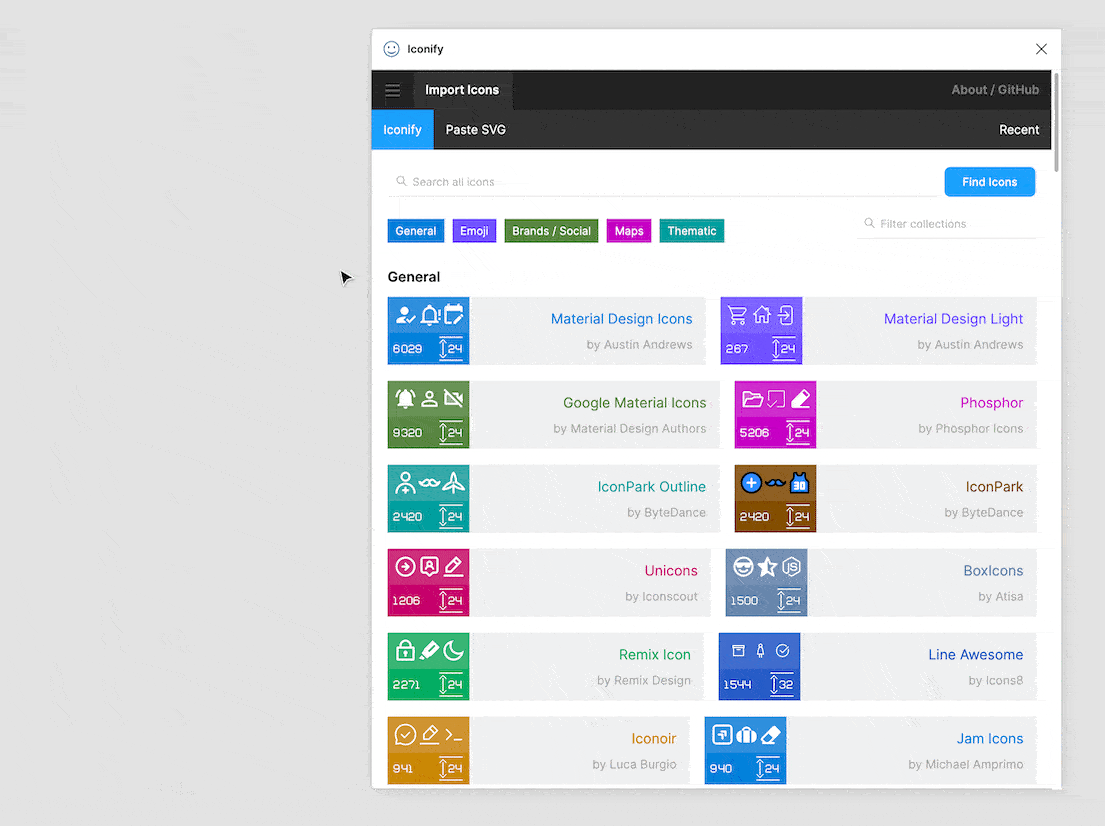Screen dimensions: 1105x826
Task: Toggle the Maps category filter
Action: point(628,230)
